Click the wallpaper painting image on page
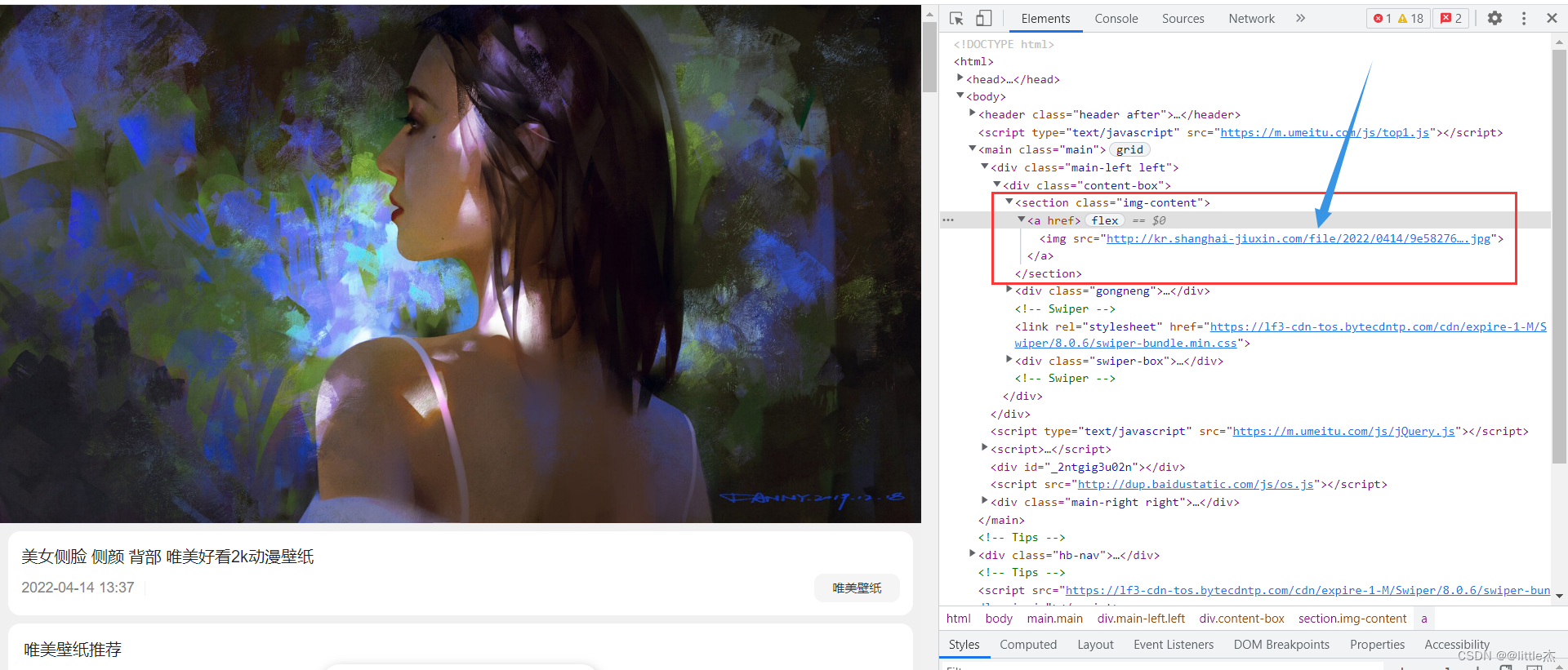 tap(461, 264)
